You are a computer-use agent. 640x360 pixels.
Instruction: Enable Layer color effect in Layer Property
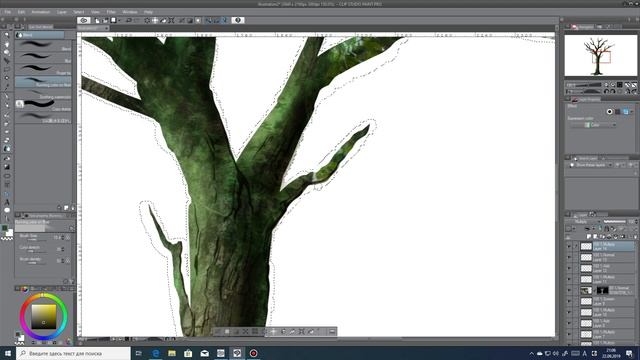(625, 111)
